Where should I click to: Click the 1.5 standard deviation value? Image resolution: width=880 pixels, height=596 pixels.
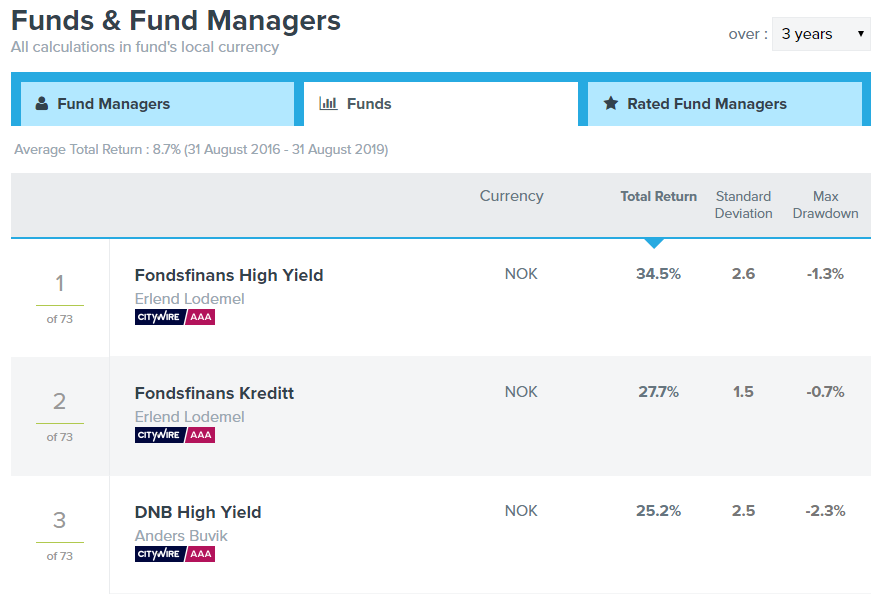[x=743, y=392]
